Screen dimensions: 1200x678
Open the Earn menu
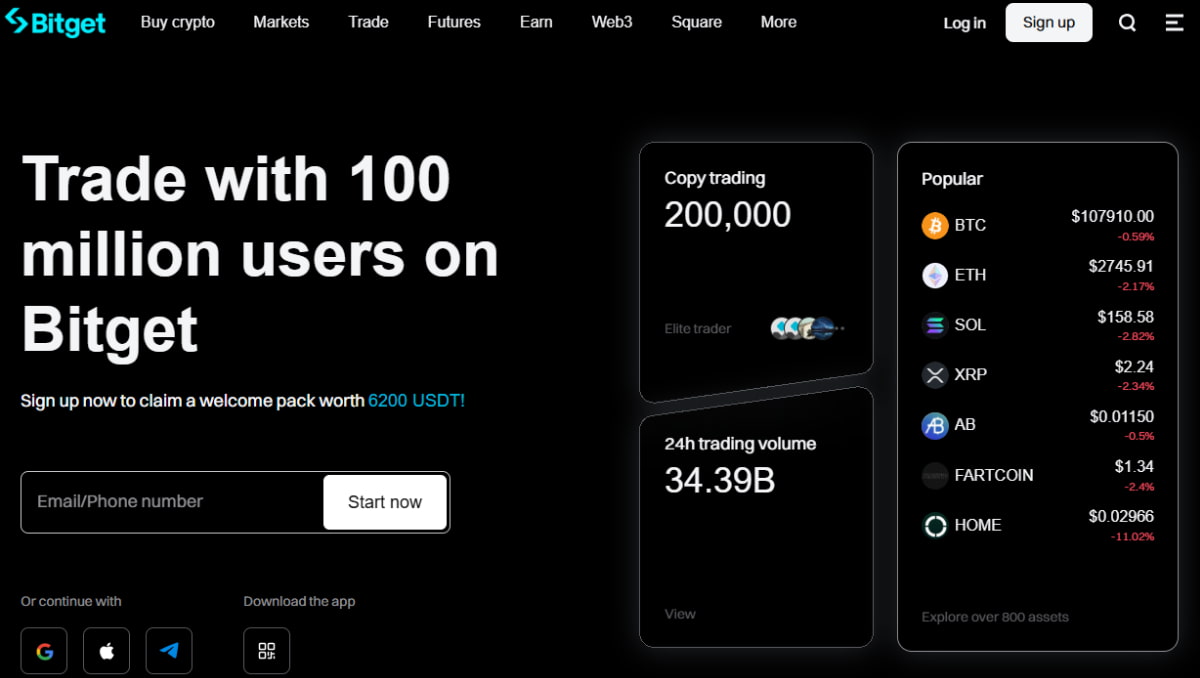coord(536,22)
